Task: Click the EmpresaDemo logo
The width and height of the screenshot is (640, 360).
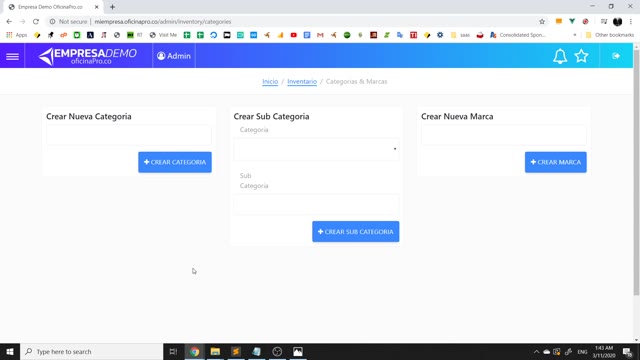Action: pyautogui.click(x=88, y=56)
